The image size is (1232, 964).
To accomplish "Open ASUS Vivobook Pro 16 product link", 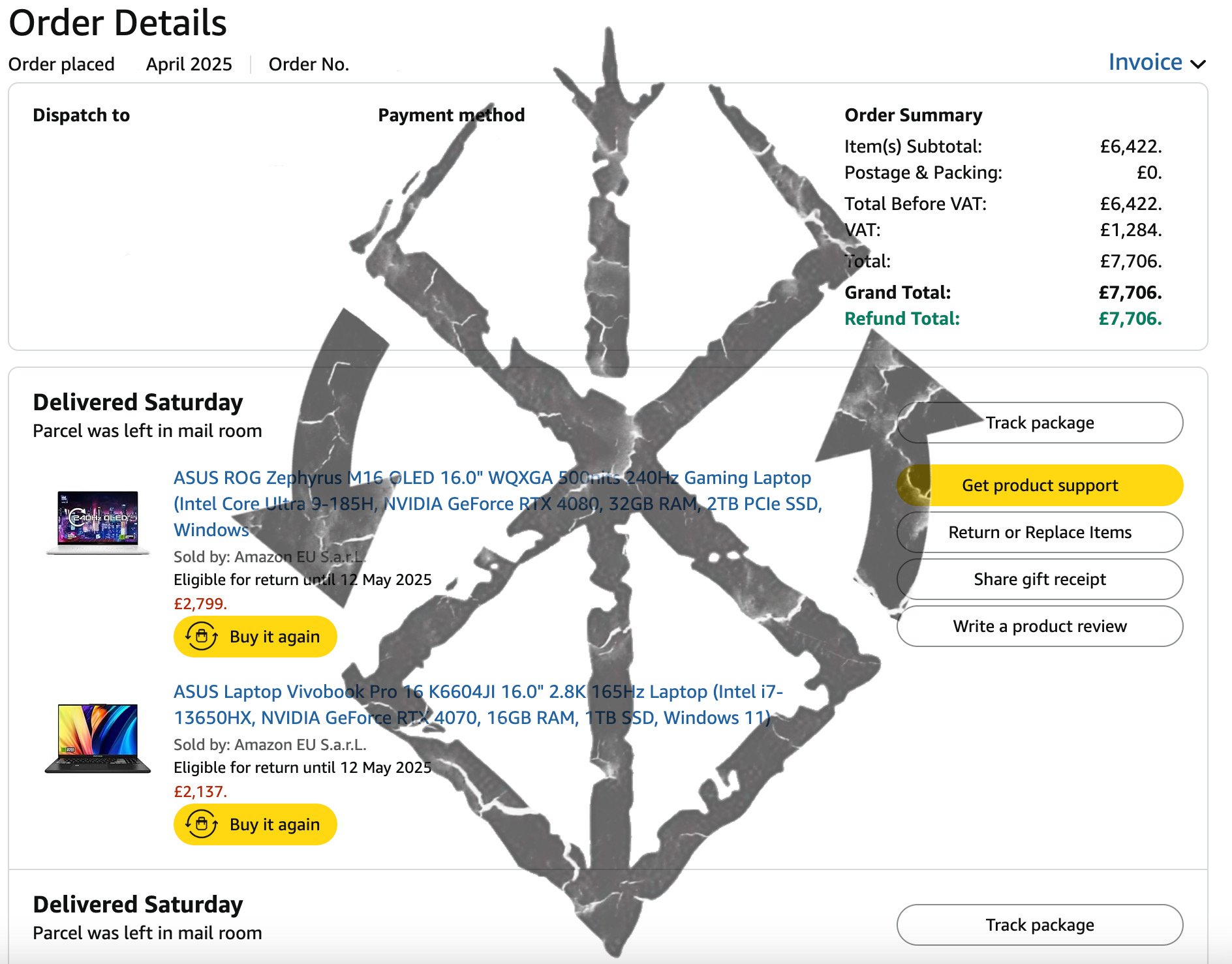I will pos(478,704).
